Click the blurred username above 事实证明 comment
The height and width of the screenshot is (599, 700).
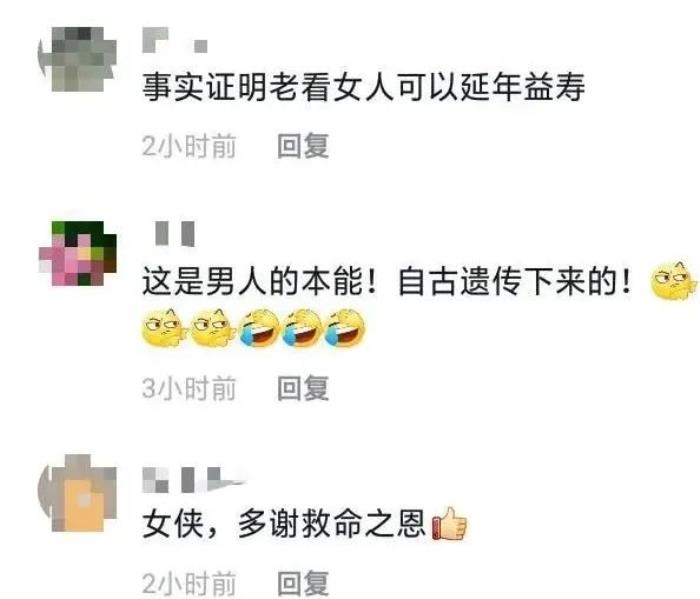[175, 40]
